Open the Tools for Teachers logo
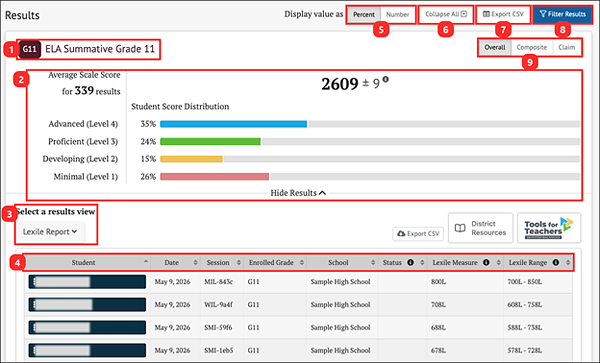 pyautogui.click(x=549, y=228)
